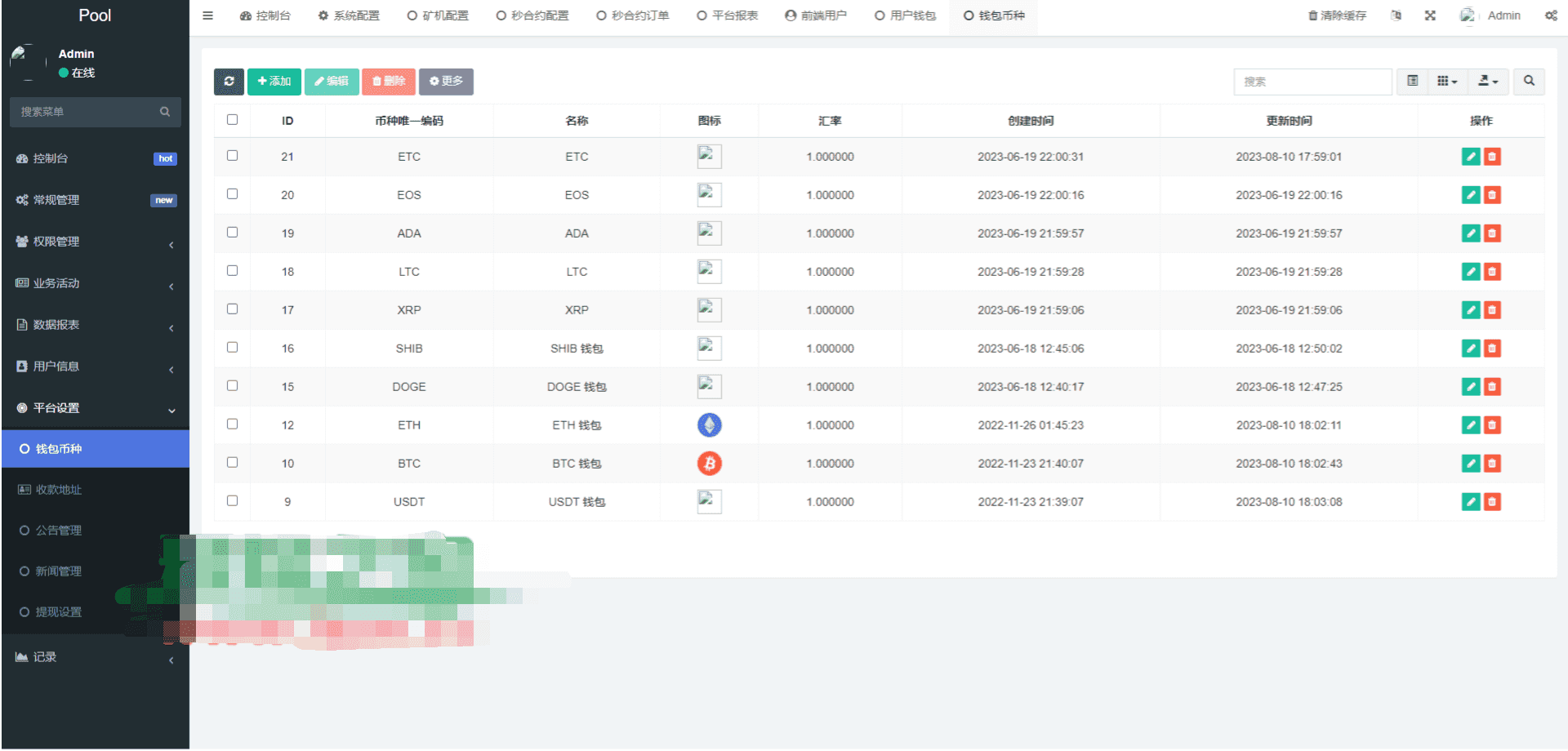The width and height of the screenshot is (1568, 751).
Task: Open the export dropdown button
Action: (x=1488, y=81)
